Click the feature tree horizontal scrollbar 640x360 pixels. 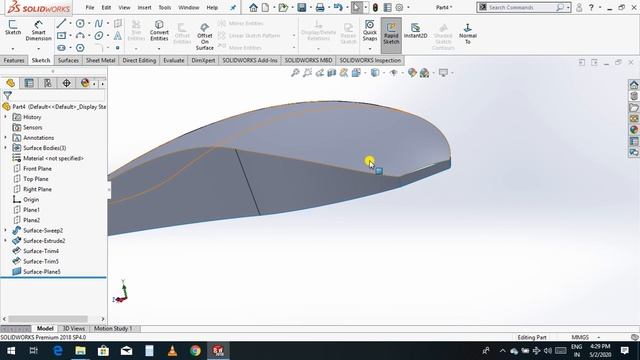pos(48,319)
